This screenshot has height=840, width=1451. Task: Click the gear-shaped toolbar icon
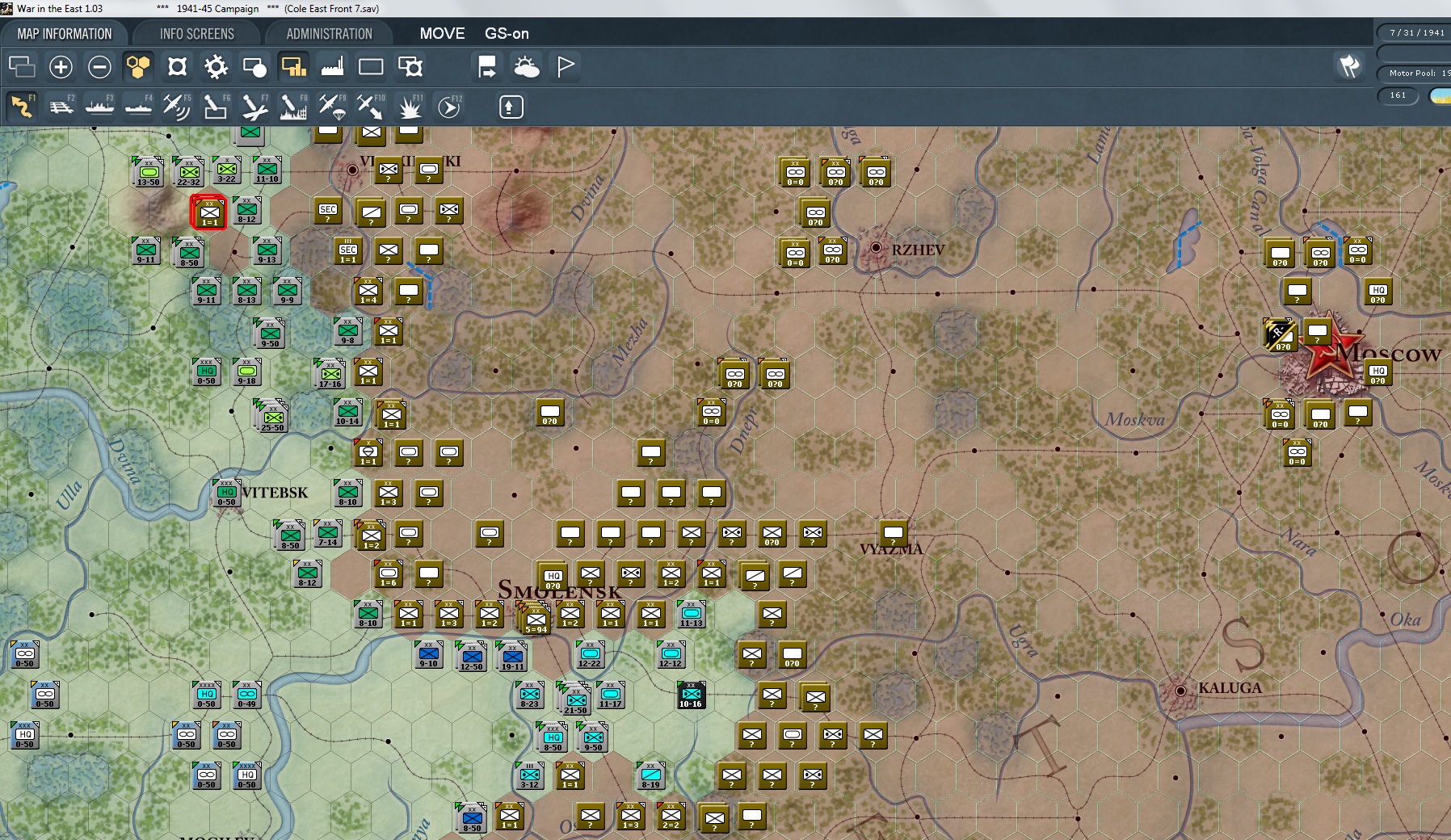(x=216, y=66)
